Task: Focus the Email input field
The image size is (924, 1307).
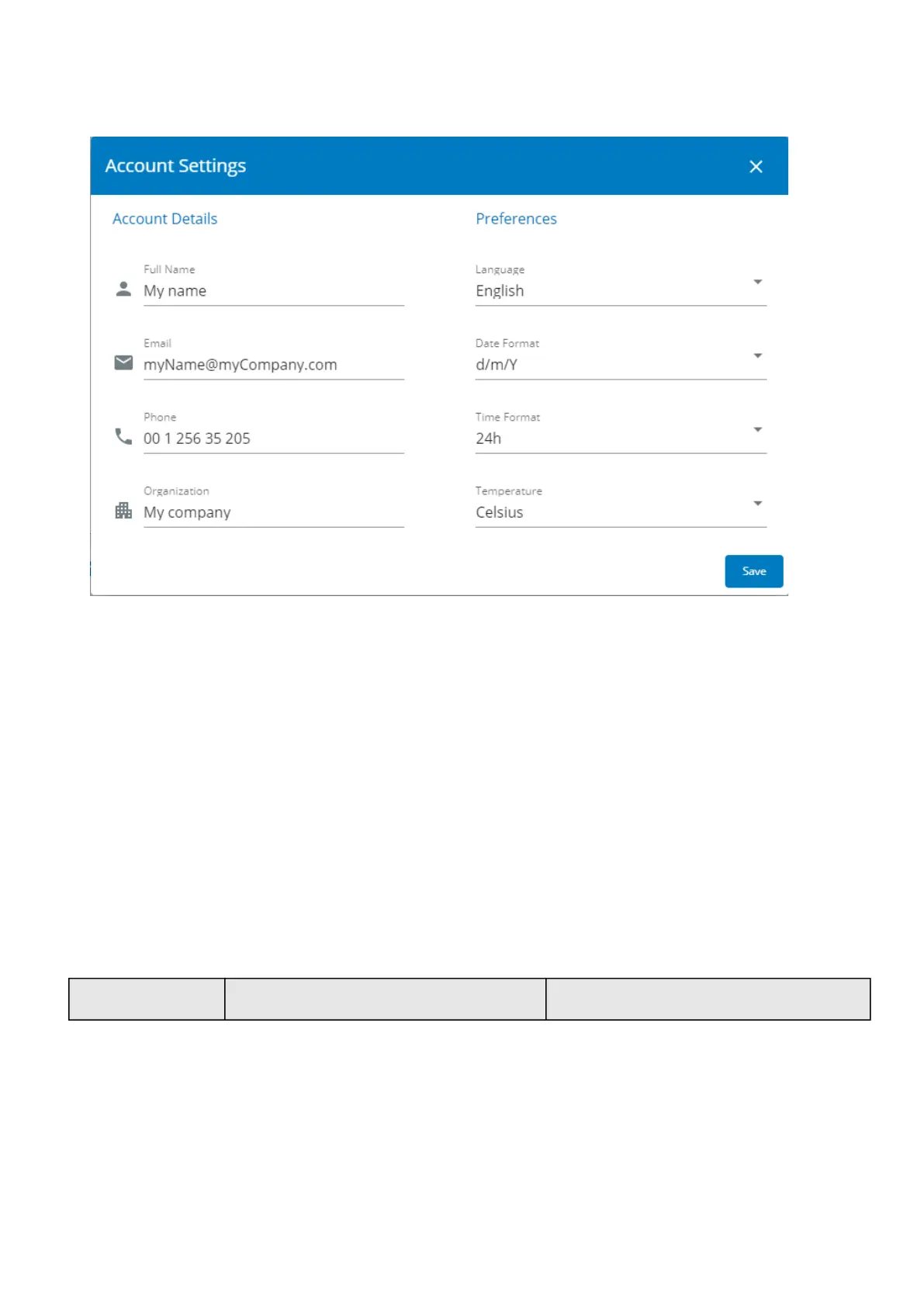Action: (x=273, y=365)
